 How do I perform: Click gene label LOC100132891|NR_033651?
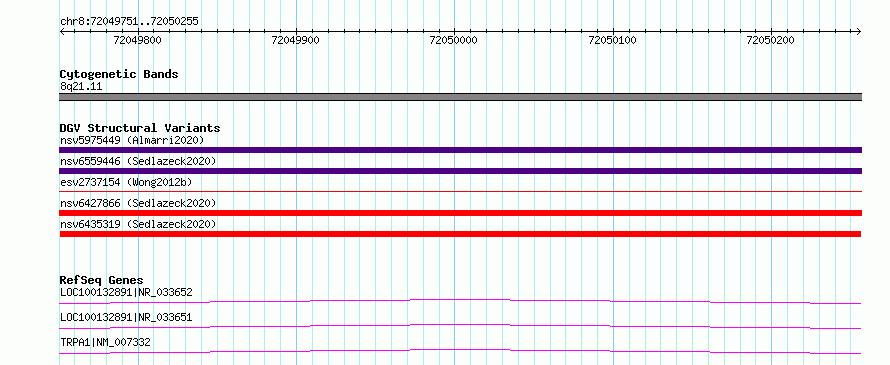(126, 317)
